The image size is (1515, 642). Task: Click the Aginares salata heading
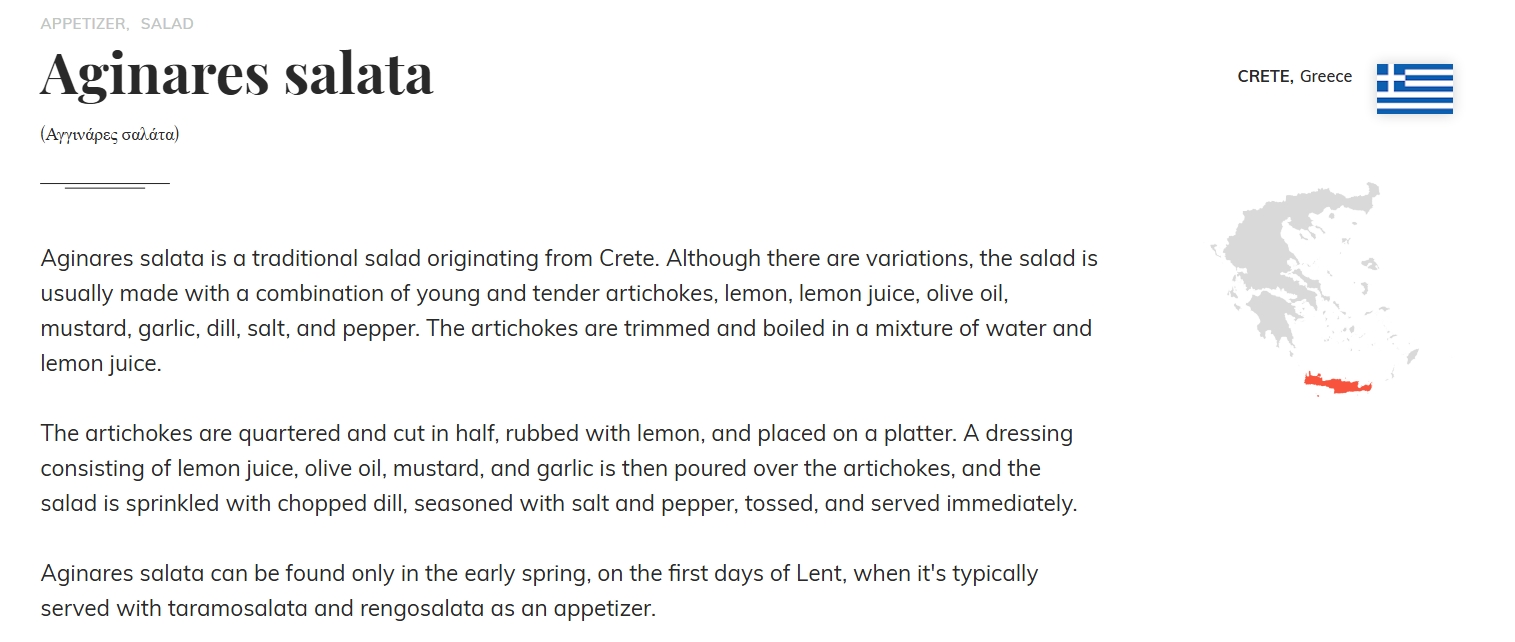coord(237,72)
